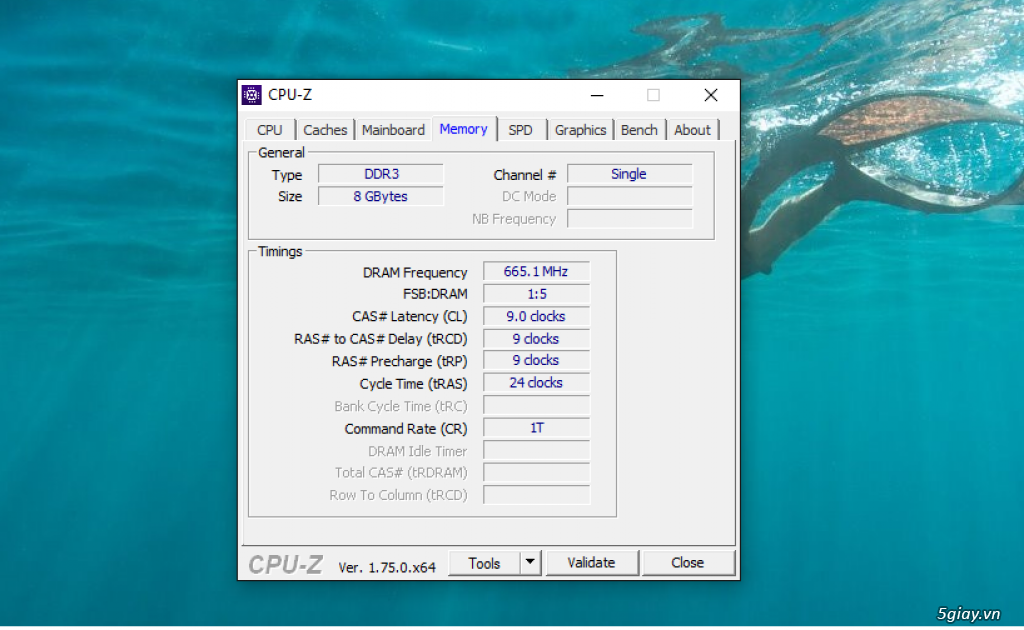Close CPU-Z with the title bar X
The height and width of the screenshot is (630, 1024).
pyautogui.click(x=711, y=95)
